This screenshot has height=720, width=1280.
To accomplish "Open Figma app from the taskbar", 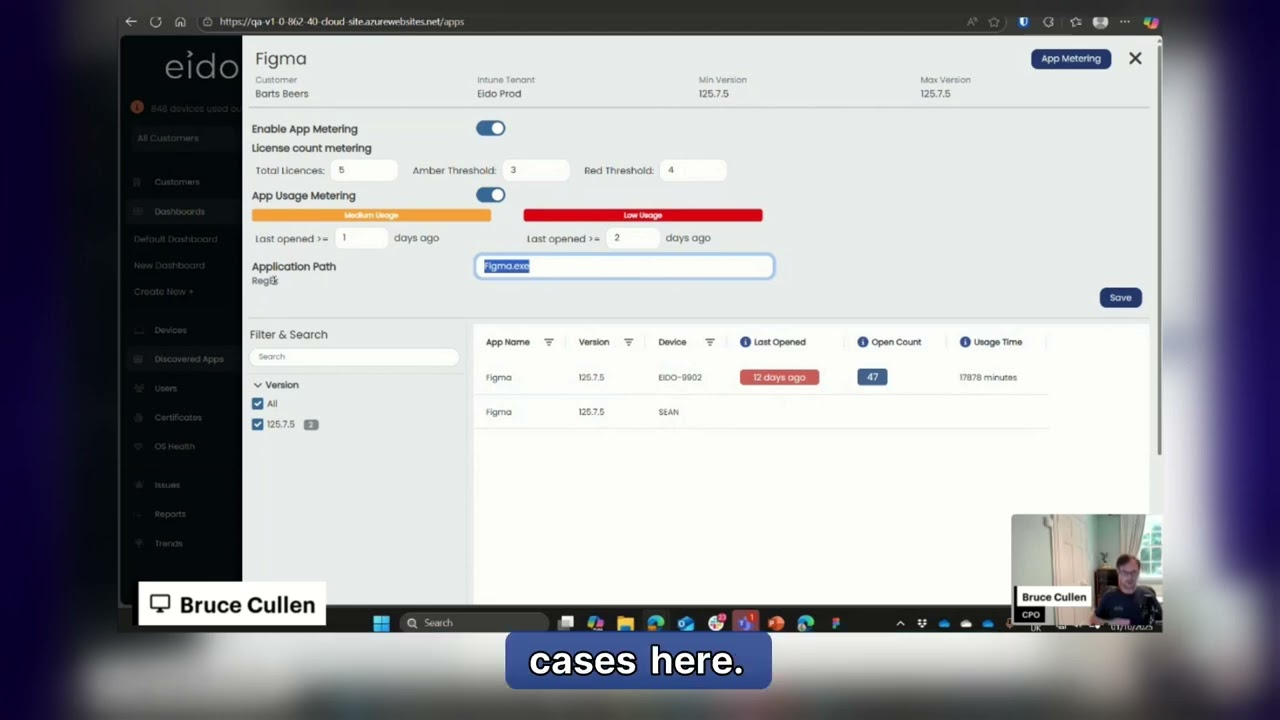I will coord(836,623).
